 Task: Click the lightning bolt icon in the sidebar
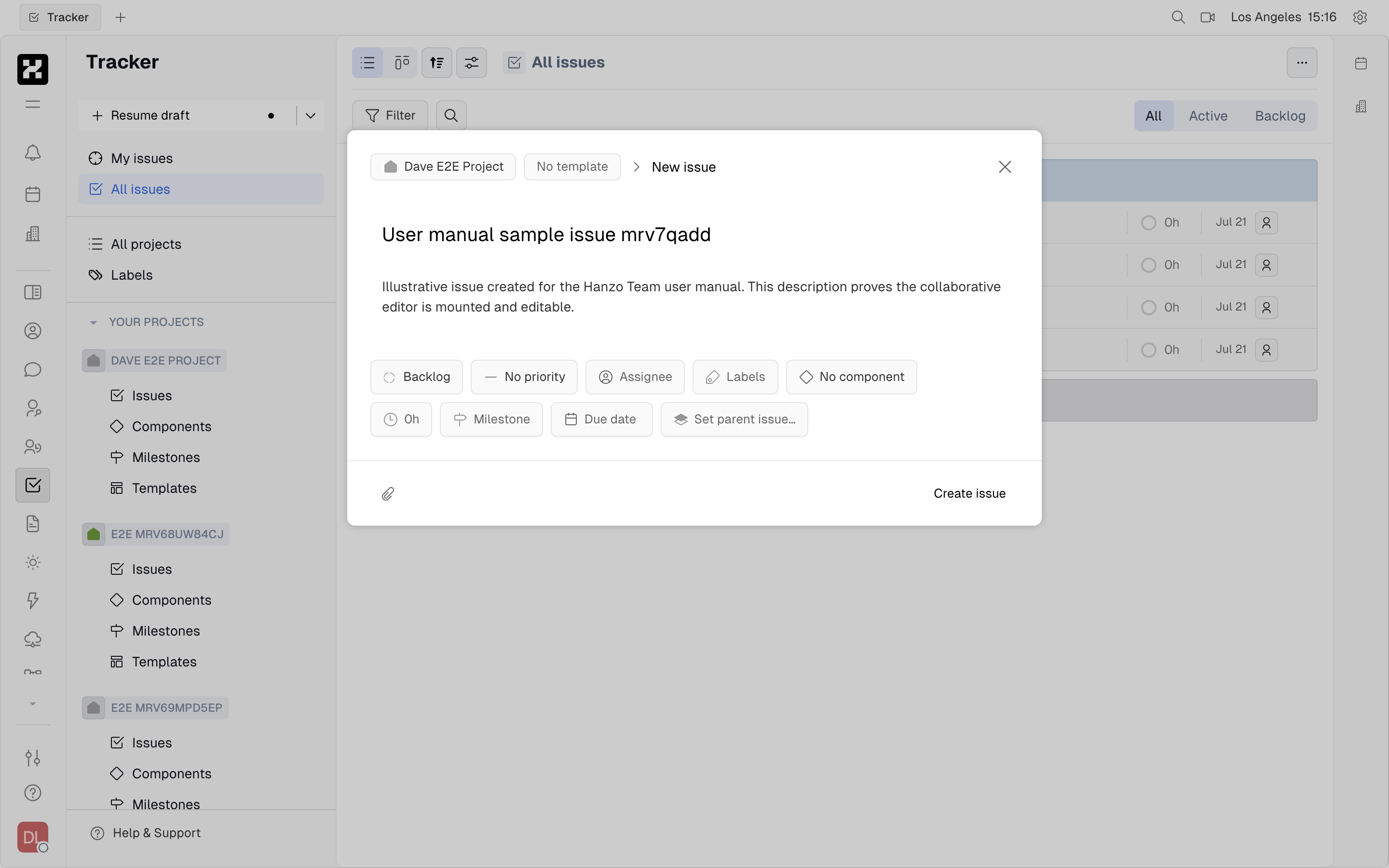click(x=33, y=600)
